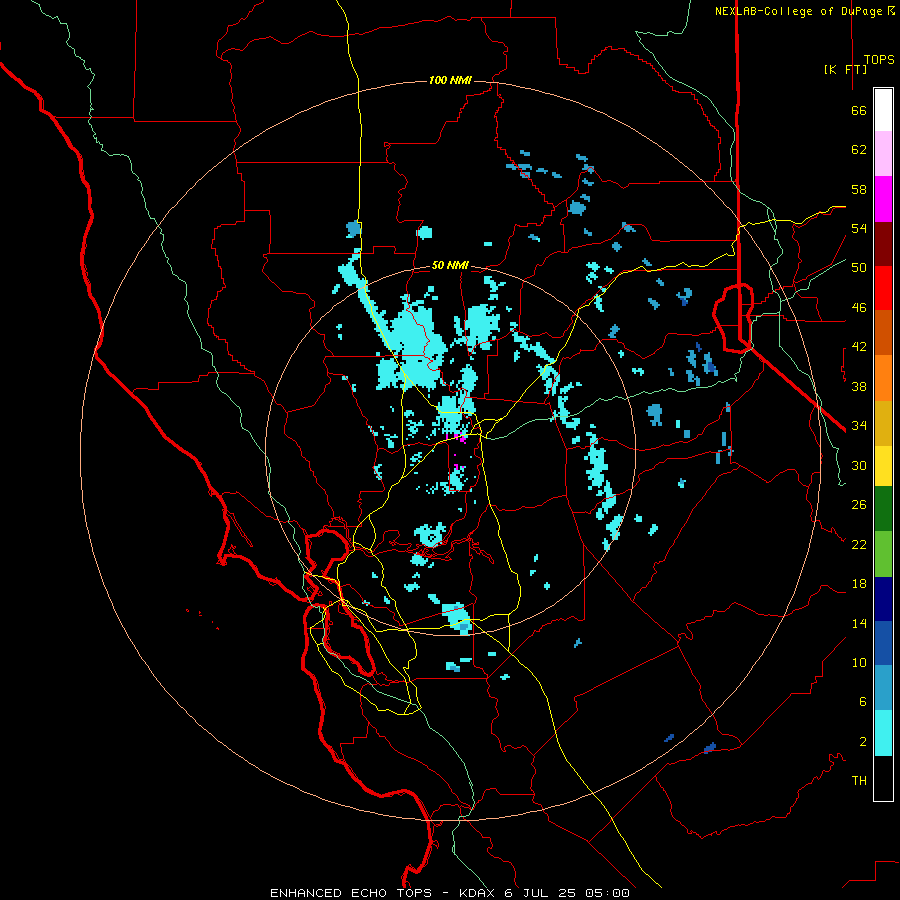Click the medium blue 18 kft legend swatch
This screenshot has width=900, height=900.
[x=883, y=643]
